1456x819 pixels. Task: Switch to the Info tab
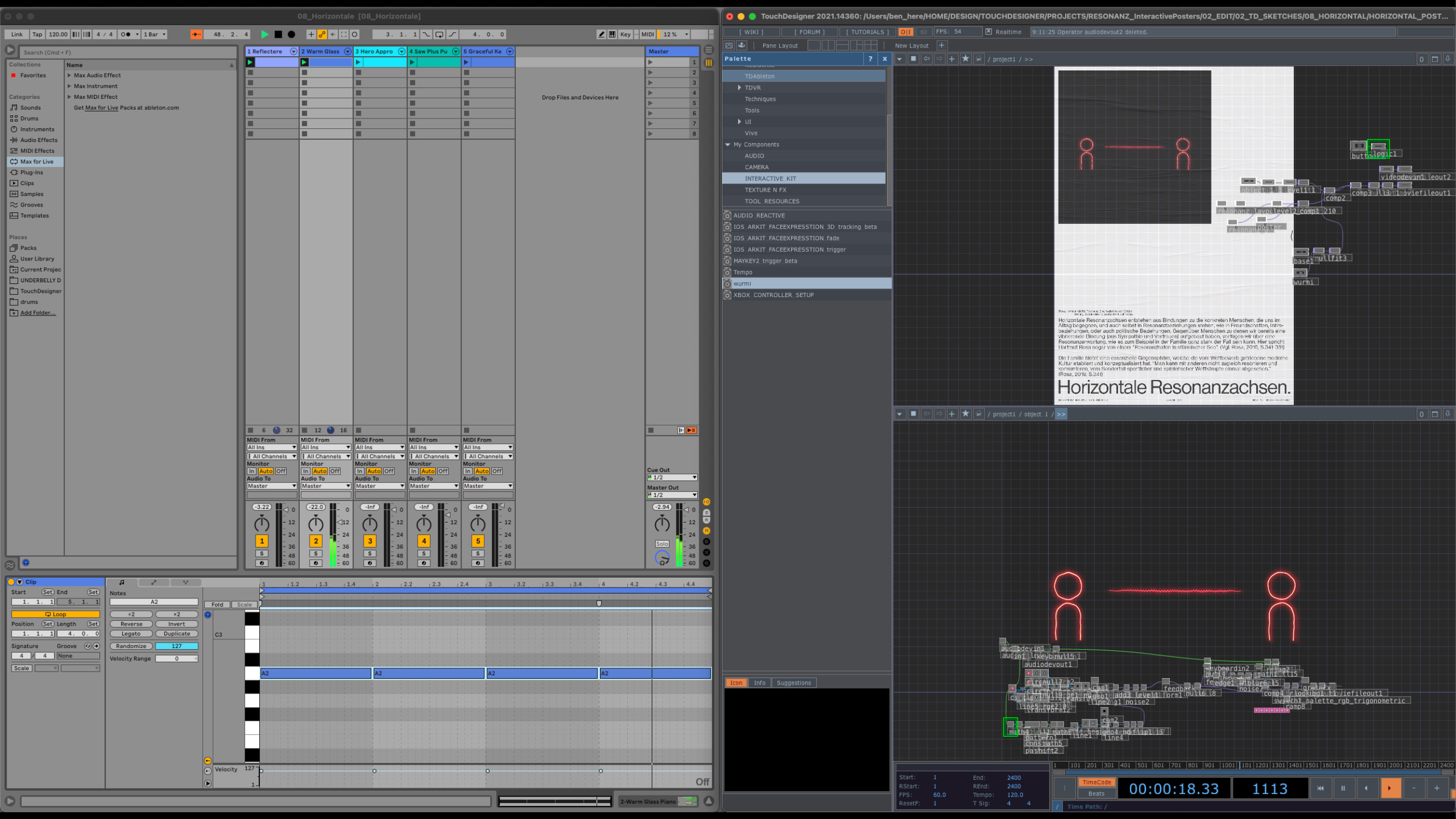759,683
